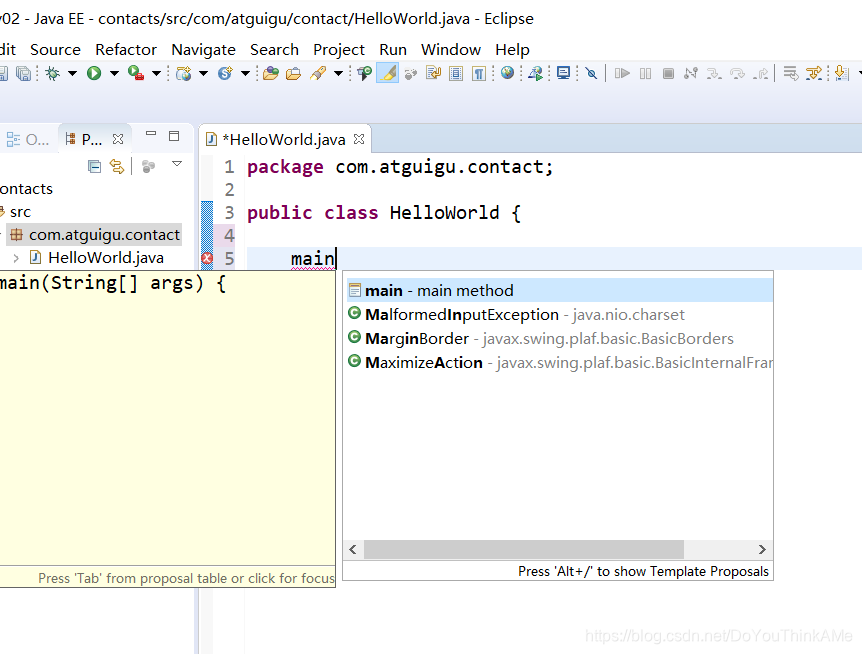Click the Resume debug icon
The height and width of the screenshot is (654, 862).
click(622, 73)
